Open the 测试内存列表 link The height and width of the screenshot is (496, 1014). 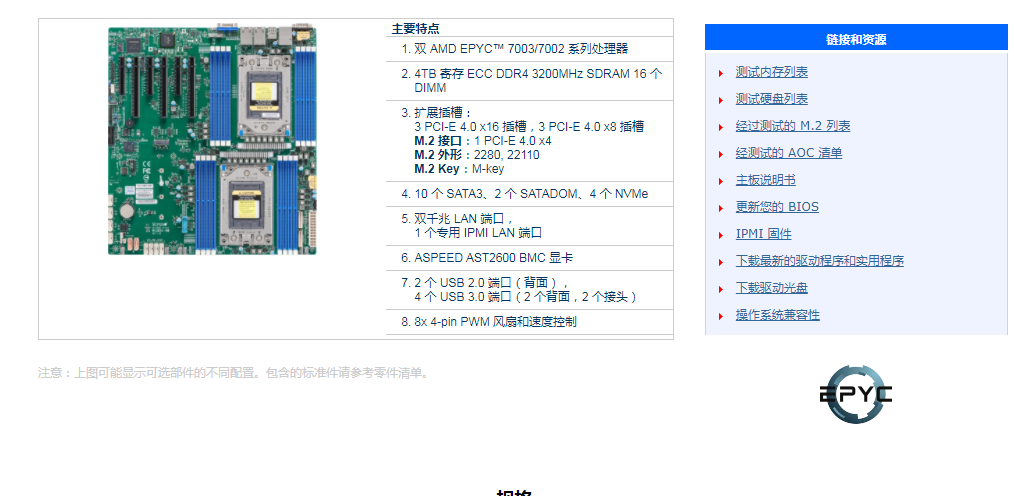pyautogui.click(x=771, y=72)
